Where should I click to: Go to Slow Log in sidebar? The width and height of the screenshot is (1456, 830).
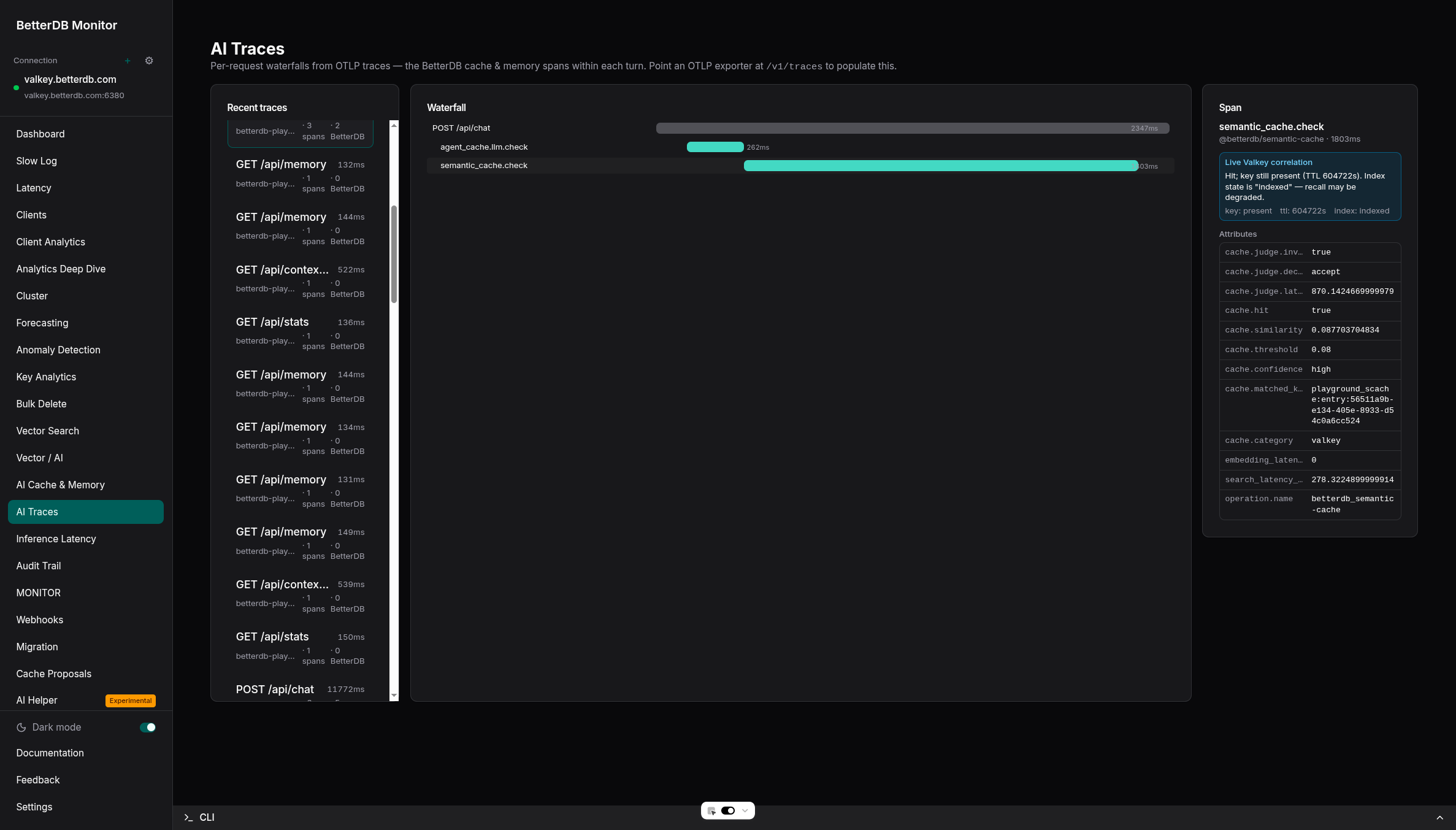pyautogui.click(x=86, y=161)
